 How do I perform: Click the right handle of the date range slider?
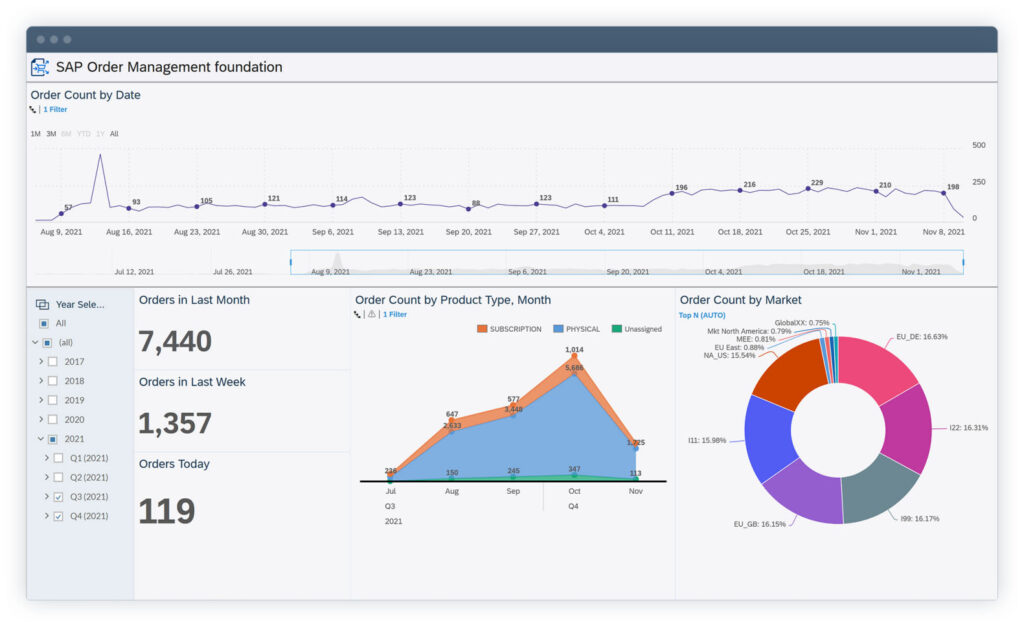pos(963,262)
